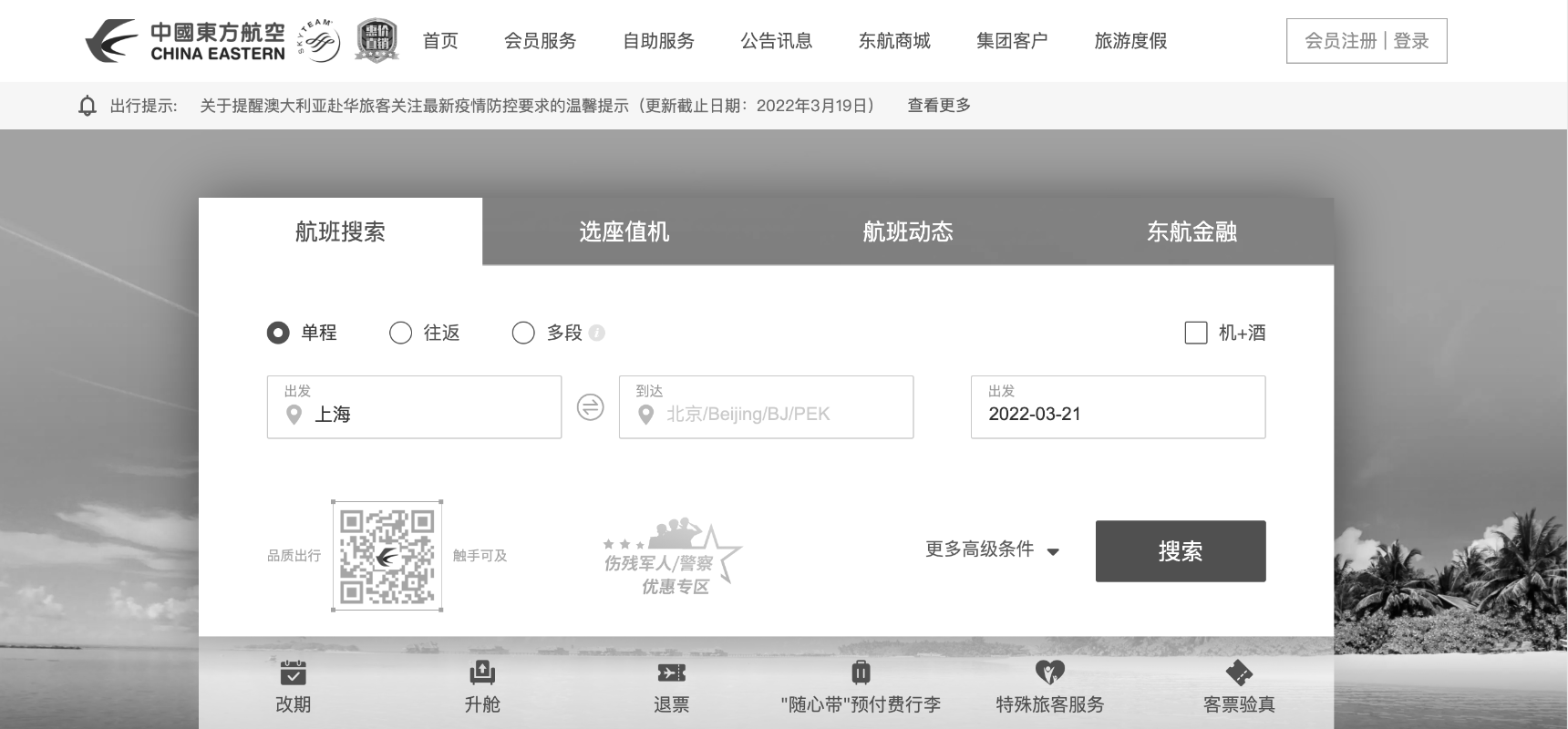This screenshot has width=1568, height=729.
Task: Click the prepaid luggage suitcase icon
Action: tap(861, 673)
